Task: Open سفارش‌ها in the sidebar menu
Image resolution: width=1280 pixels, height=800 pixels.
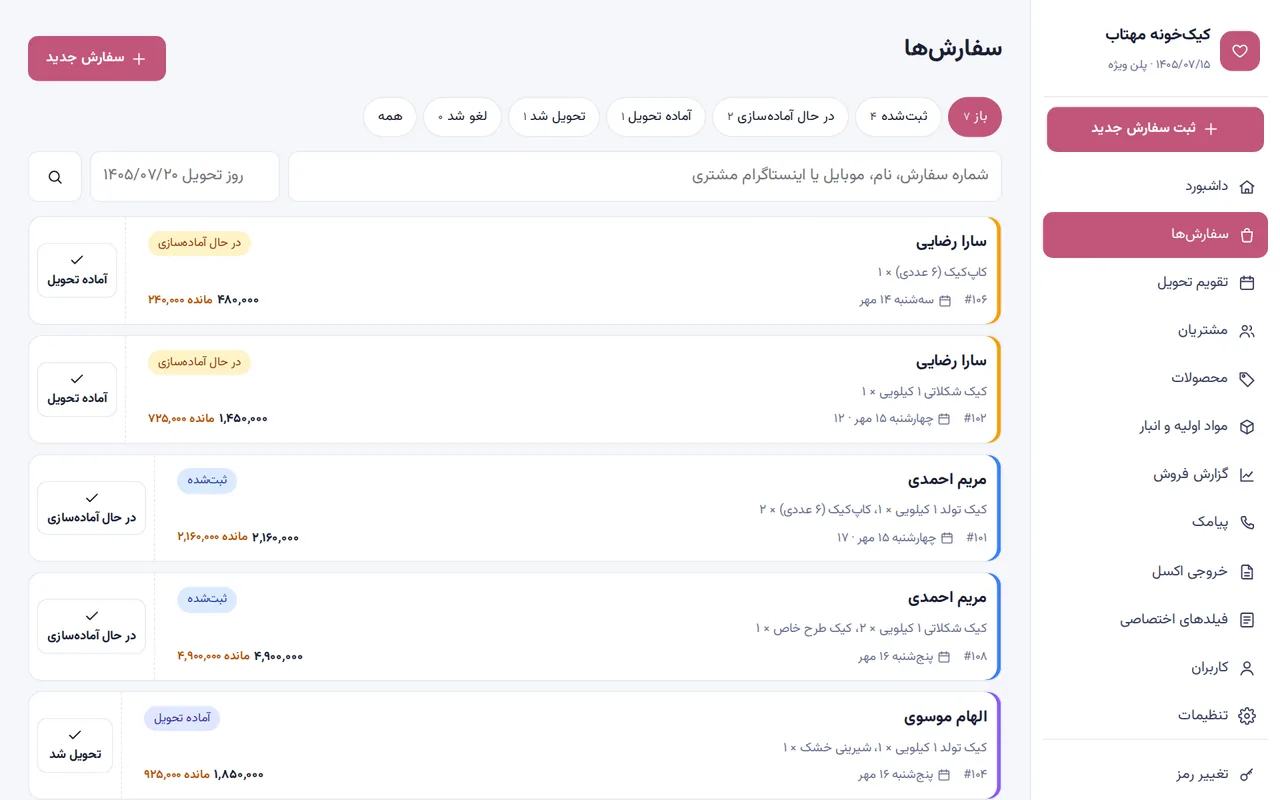Action: 1155,235
